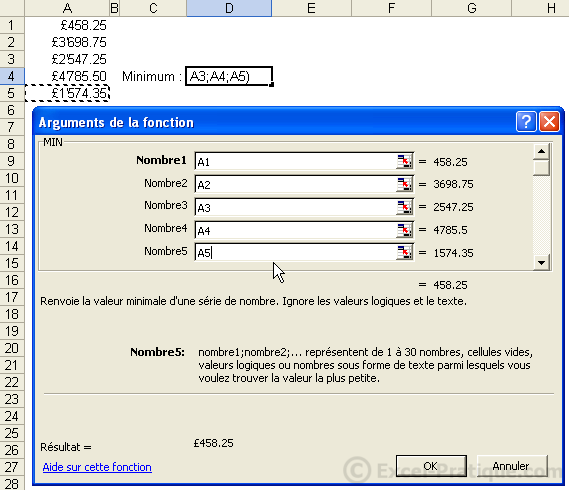Select the row 4 header
This screenshot has width=569, height=490.
(12, 76)
